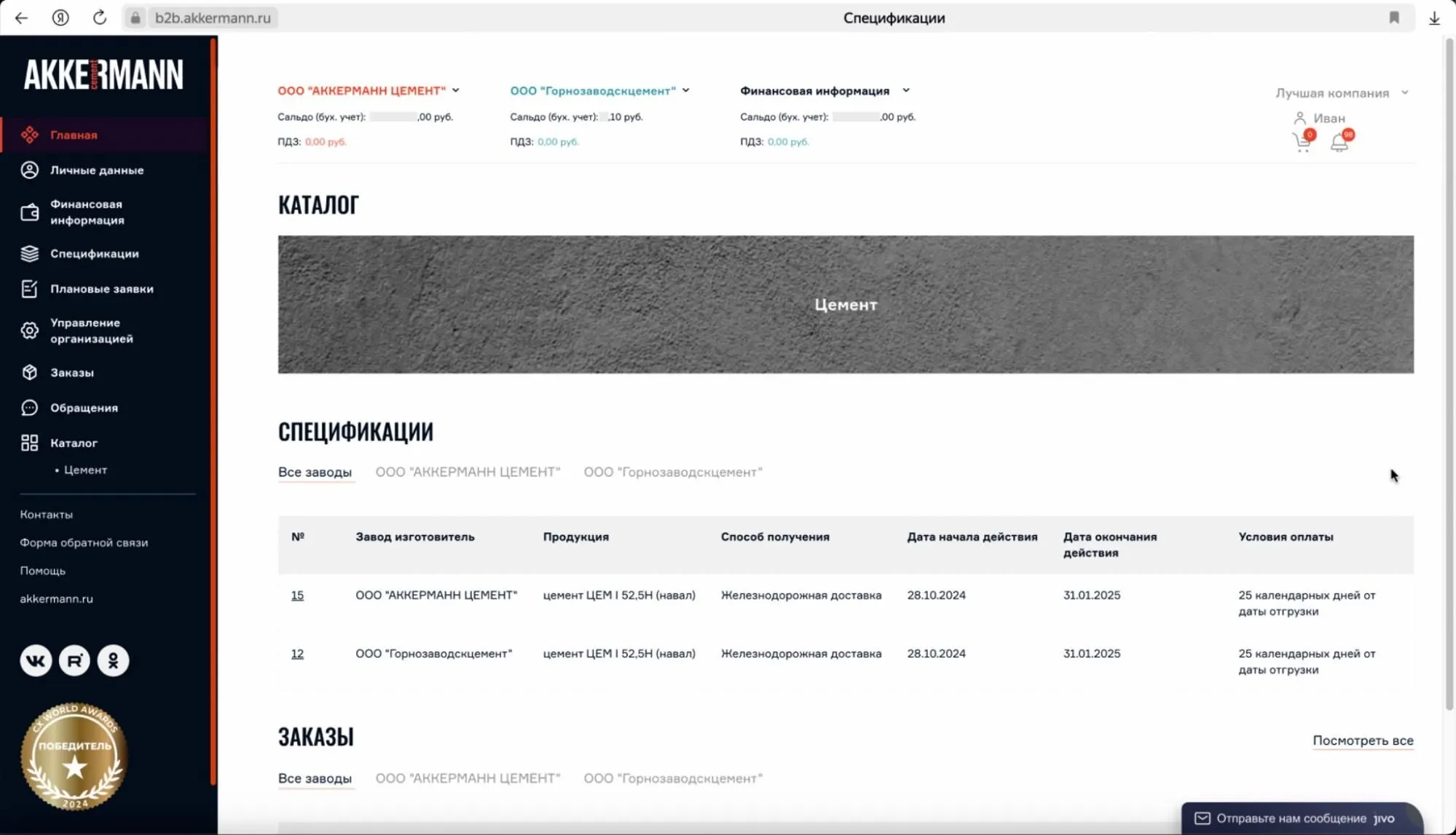Expand Финансовая информация header dropdown
Viewport: 1456px width, 835px height.
point(905,90)
